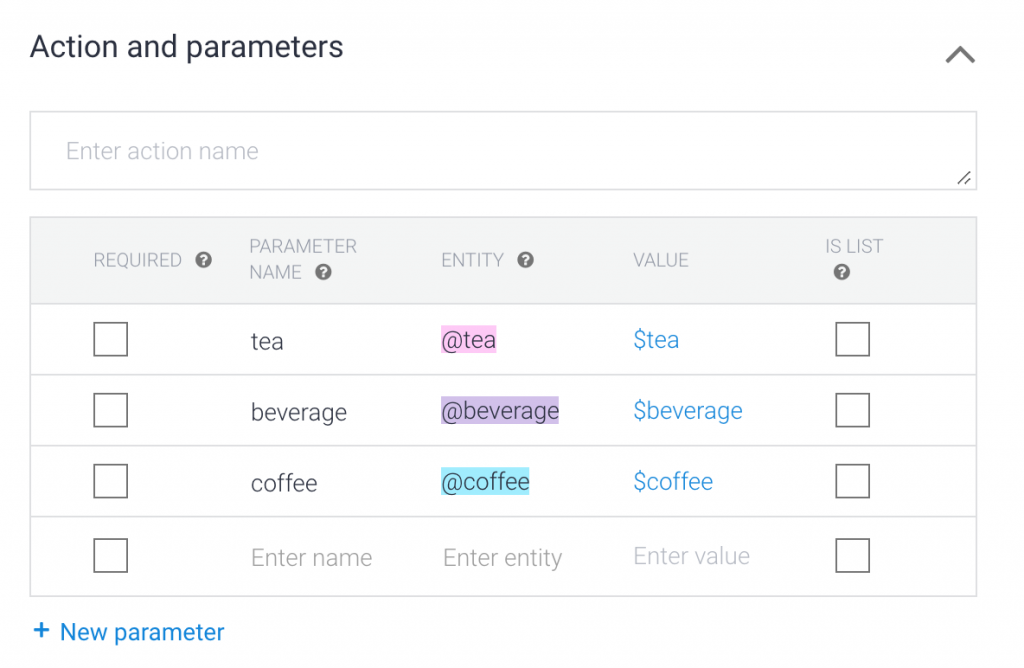Tick the Is List box for beverage

(x=852, y=410)
